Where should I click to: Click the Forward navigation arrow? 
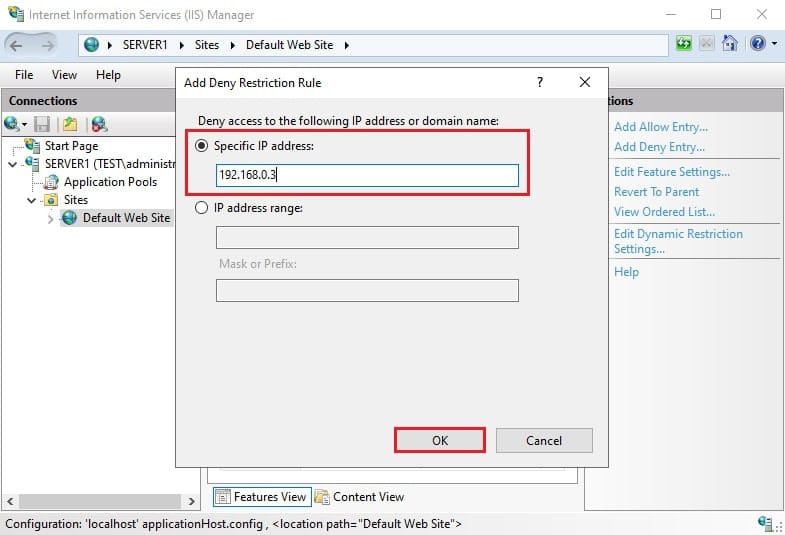tap(47, 46)
